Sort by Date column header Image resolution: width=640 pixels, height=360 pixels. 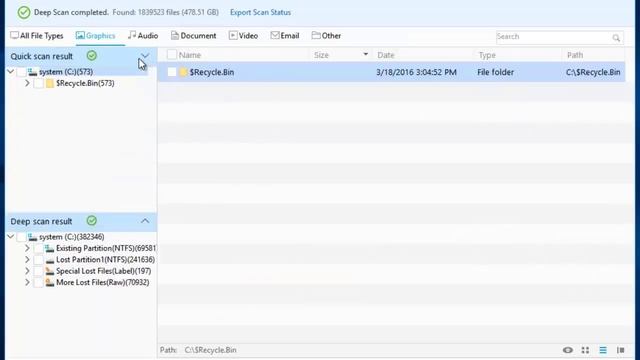386,55
